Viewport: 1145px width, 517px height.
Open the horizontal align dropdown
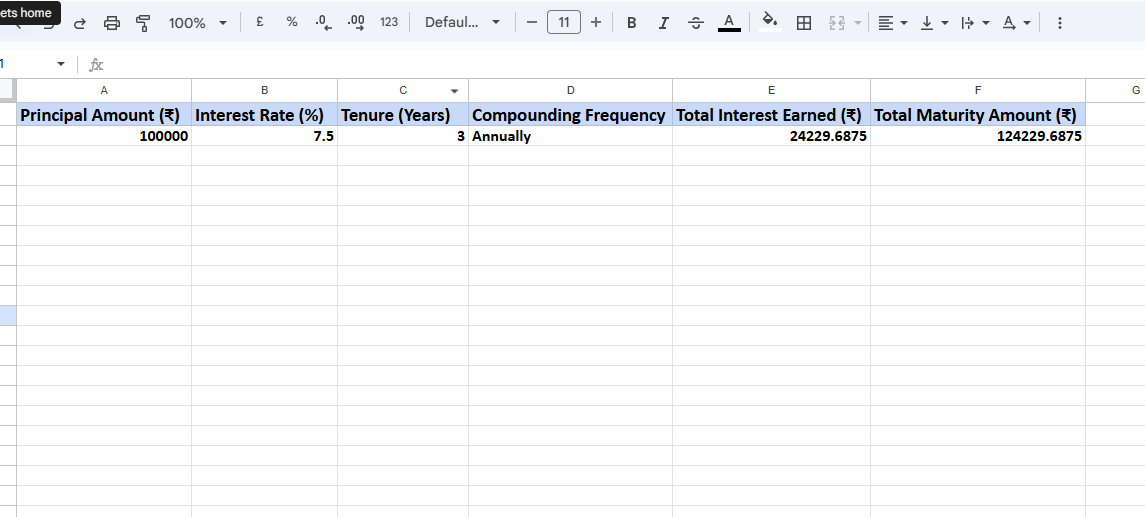[892, 23]
